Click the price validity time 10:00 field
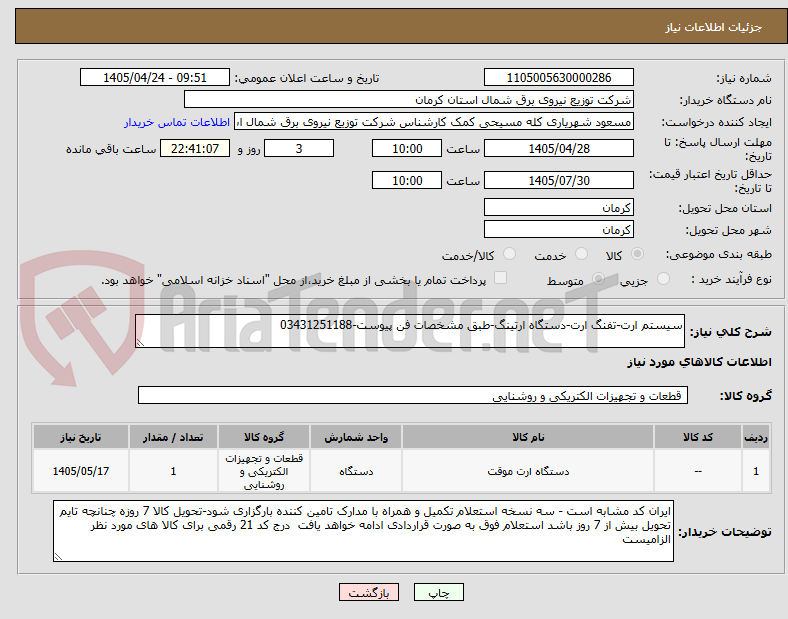788x619 pixels. click(x=407, y=180)
